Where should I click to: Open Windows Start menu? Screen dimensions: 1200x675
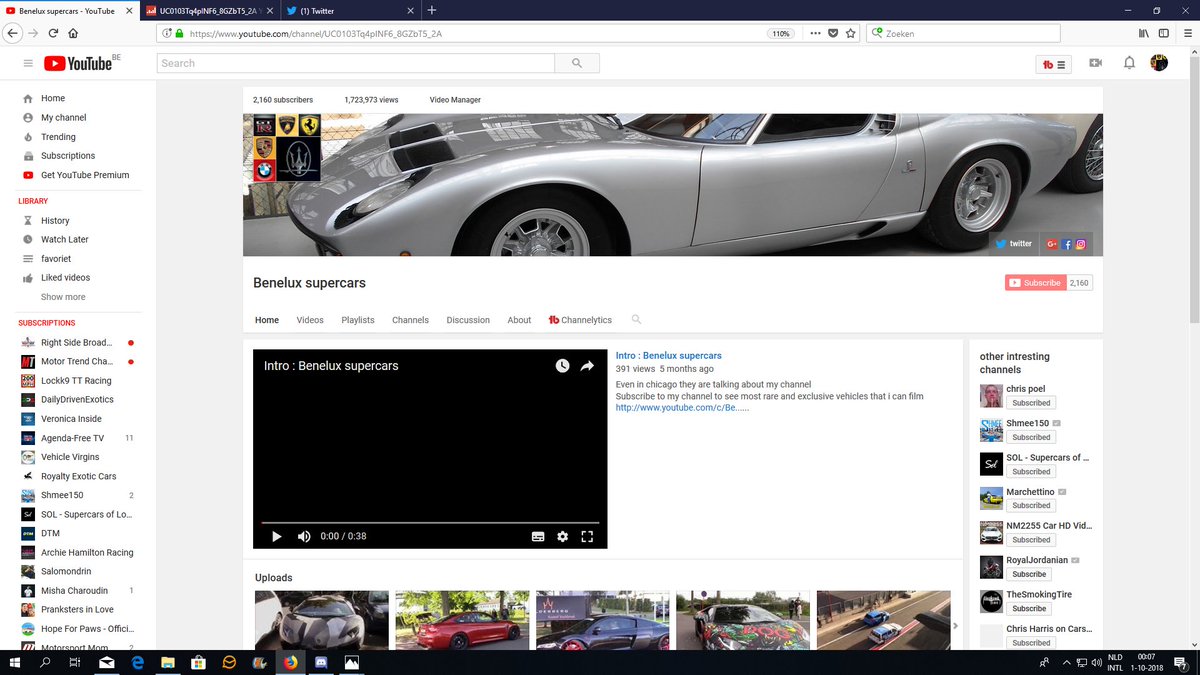click(15, 662)
